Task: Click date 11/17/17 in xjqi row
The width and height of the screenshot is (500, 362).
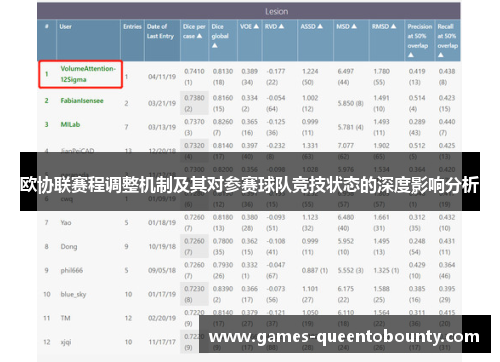Action: 162,342
